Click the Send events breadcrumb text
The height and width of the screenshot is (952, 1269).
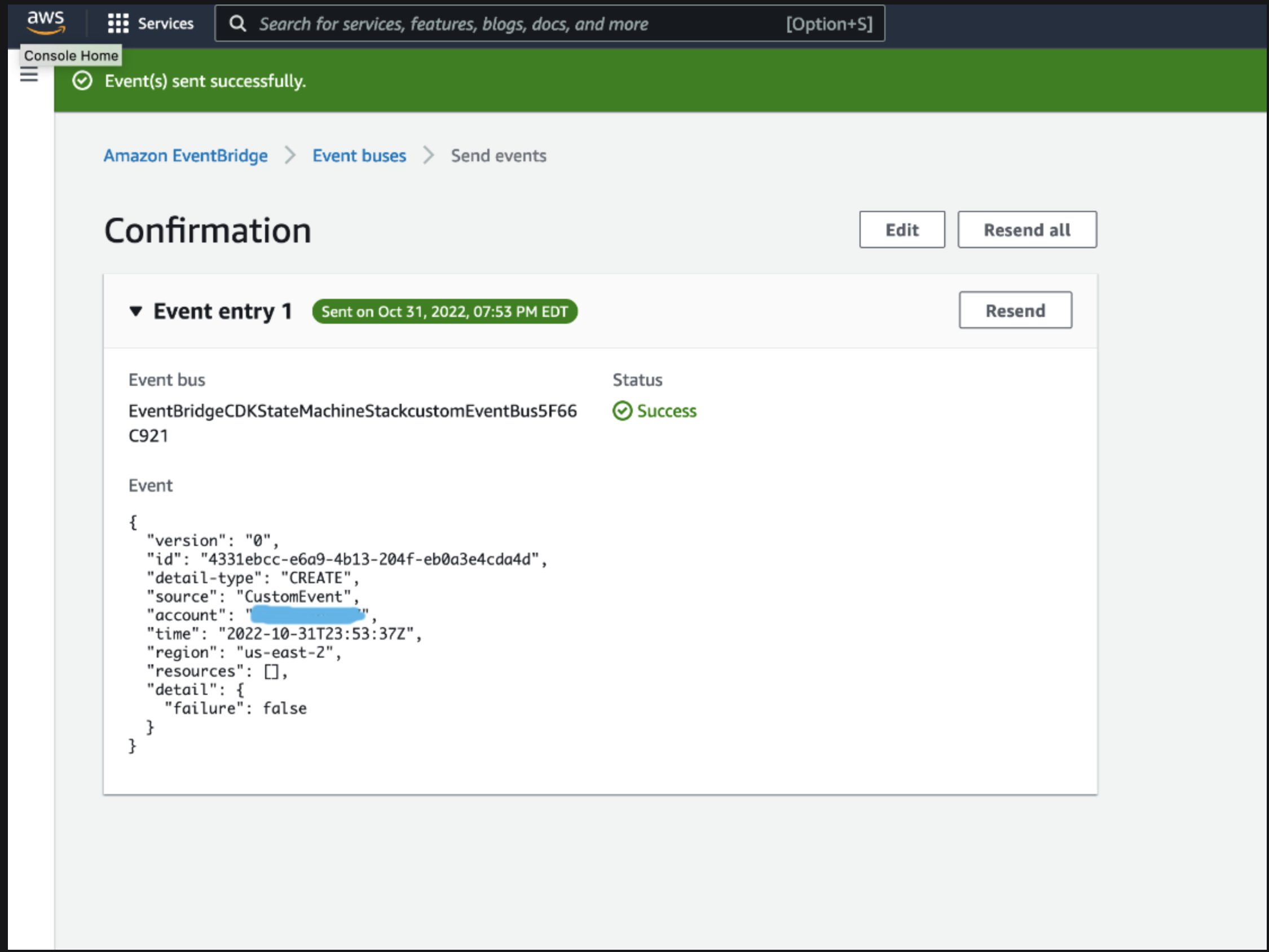pos(499,156)
